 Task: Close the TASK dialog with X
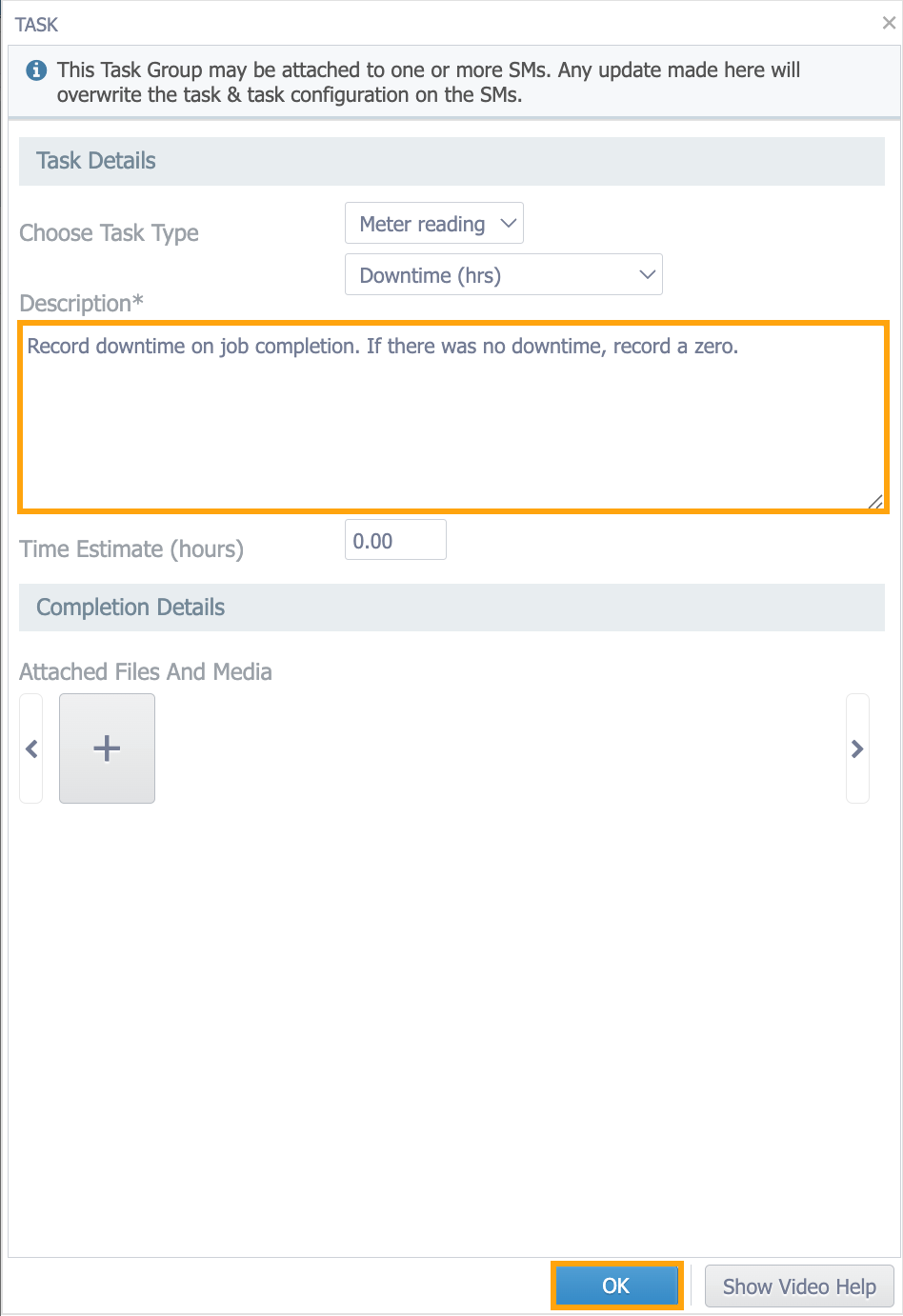point(889,24)
